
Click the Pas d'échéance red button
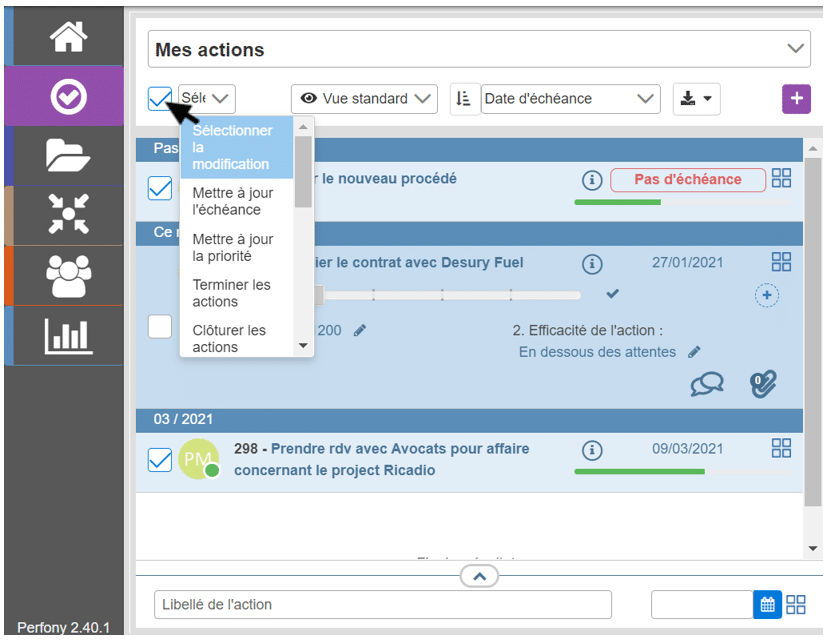click(688, 180)
